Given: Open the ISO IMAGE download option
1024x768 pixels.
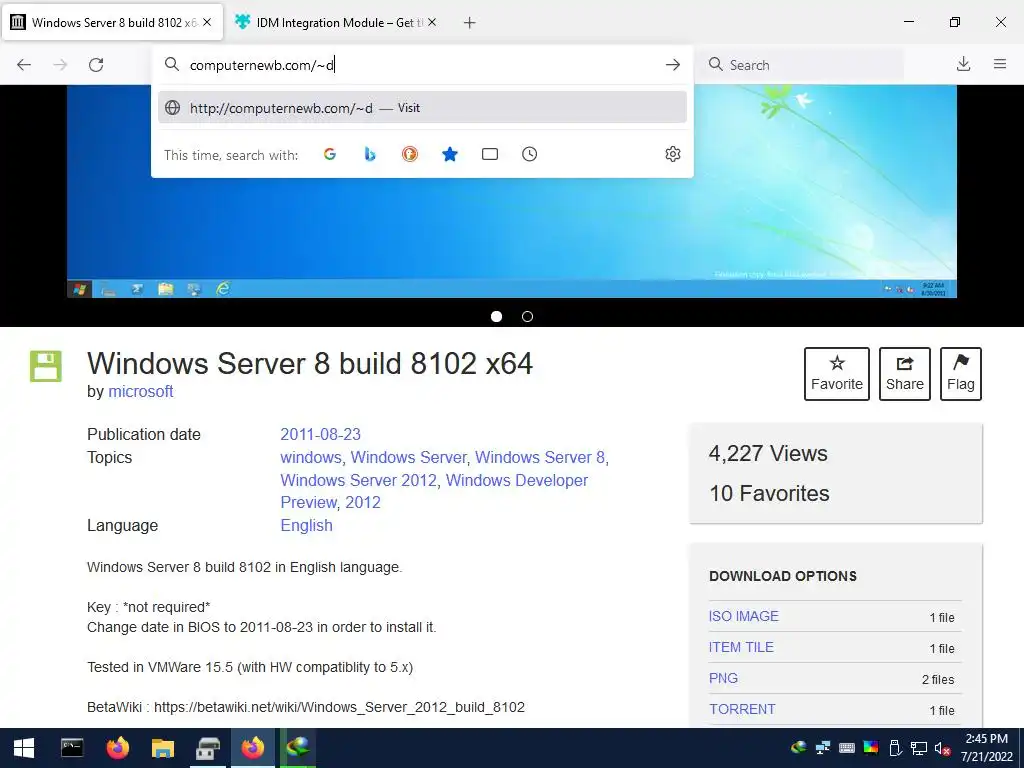Looking at the screenshot, I should [x=744, y=616].
